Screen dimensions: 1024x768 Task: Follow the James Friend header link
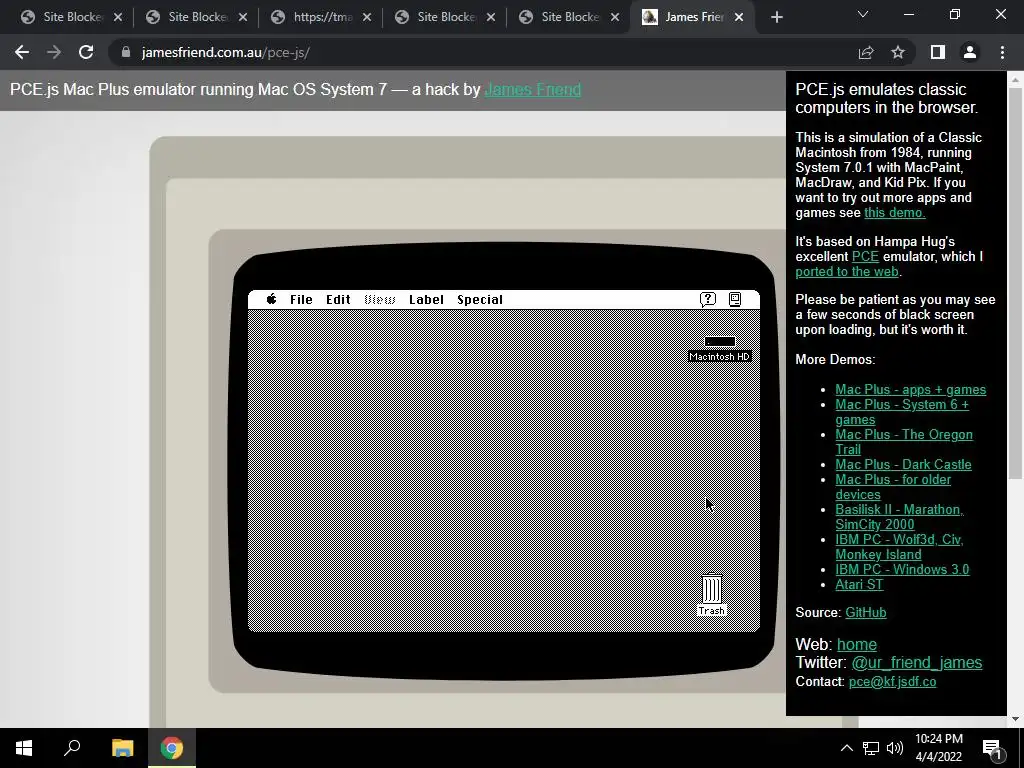click(533, 89)
